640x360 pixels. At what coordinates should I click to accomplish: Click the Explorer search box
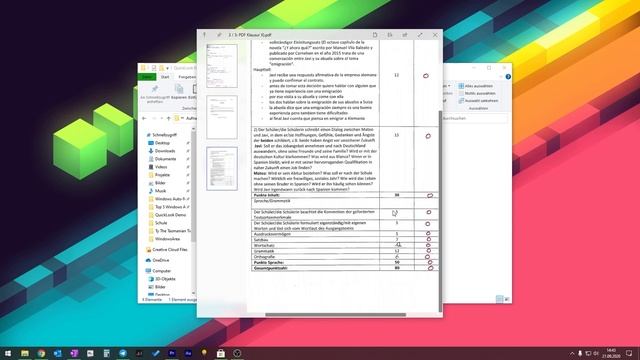(475, 118)
